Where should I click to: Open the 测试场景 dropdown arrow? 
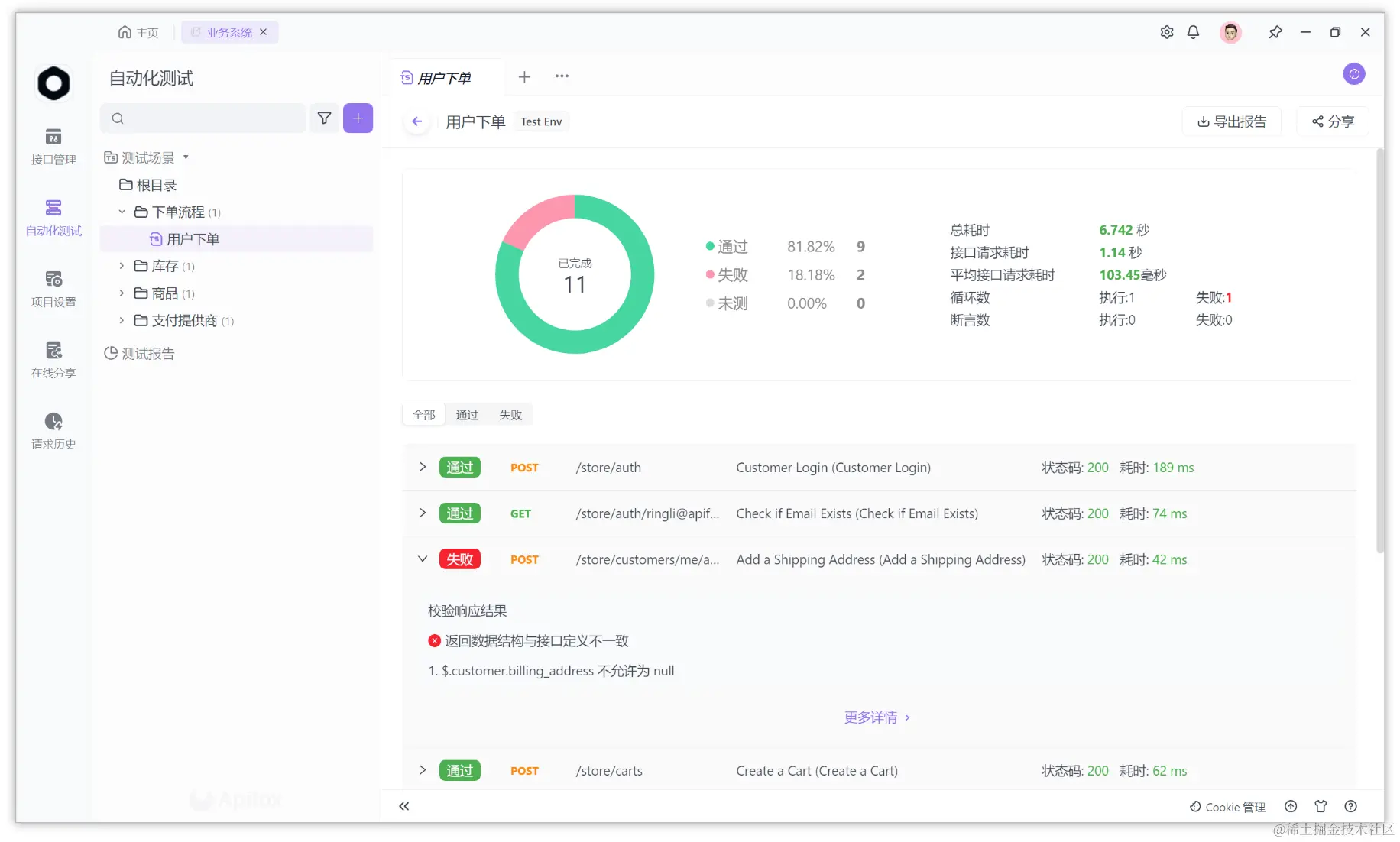tap(186, 157)
